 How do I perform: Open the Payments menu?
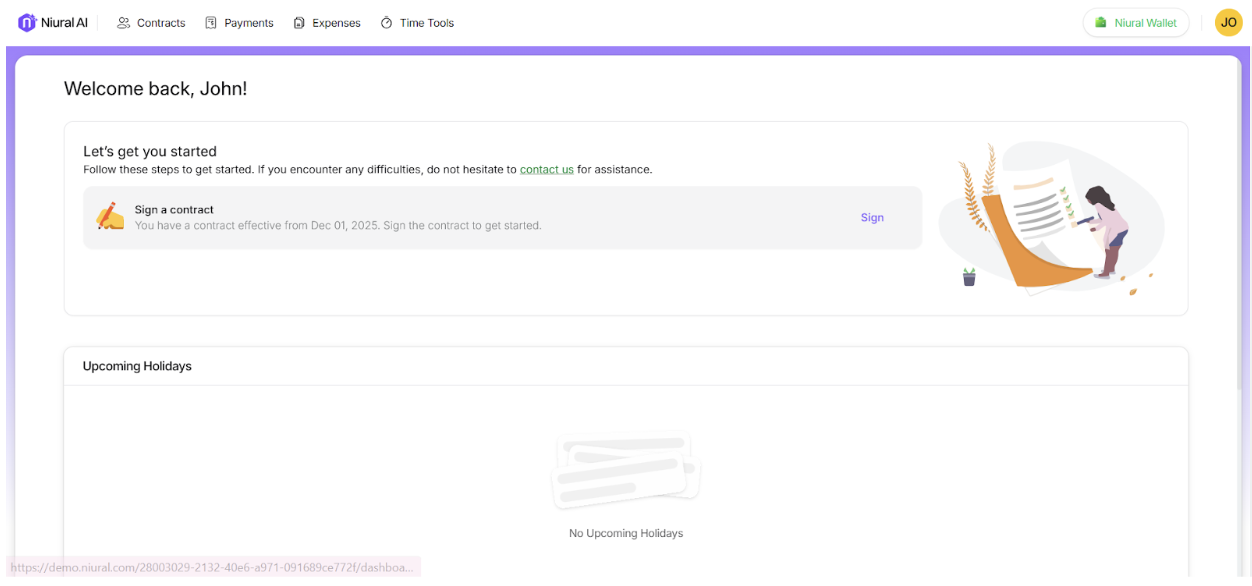click(x=239, y=23)
